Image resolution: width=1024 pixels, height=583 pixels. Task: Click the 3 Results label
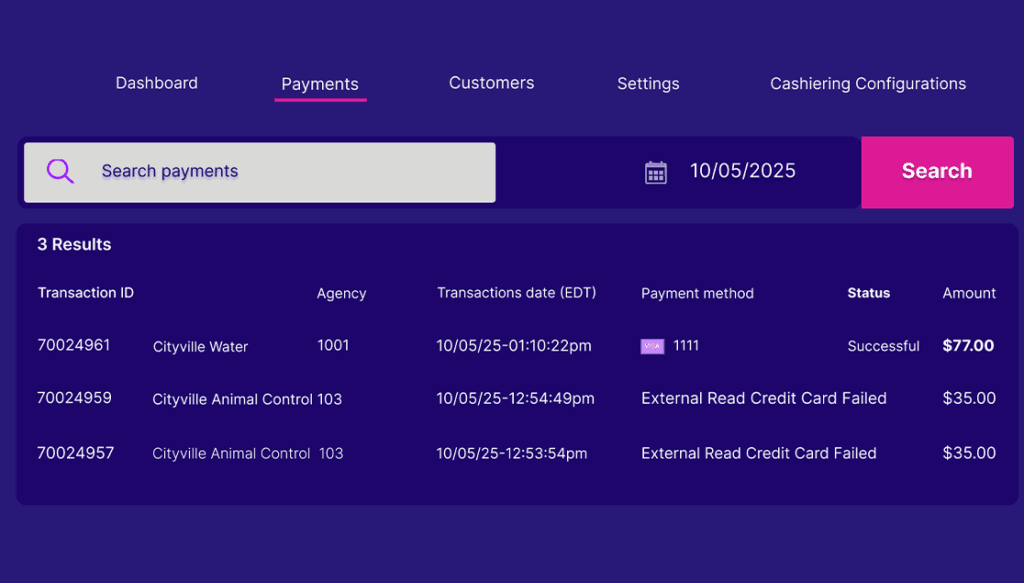pyautogui.click(x=73, y=244)
